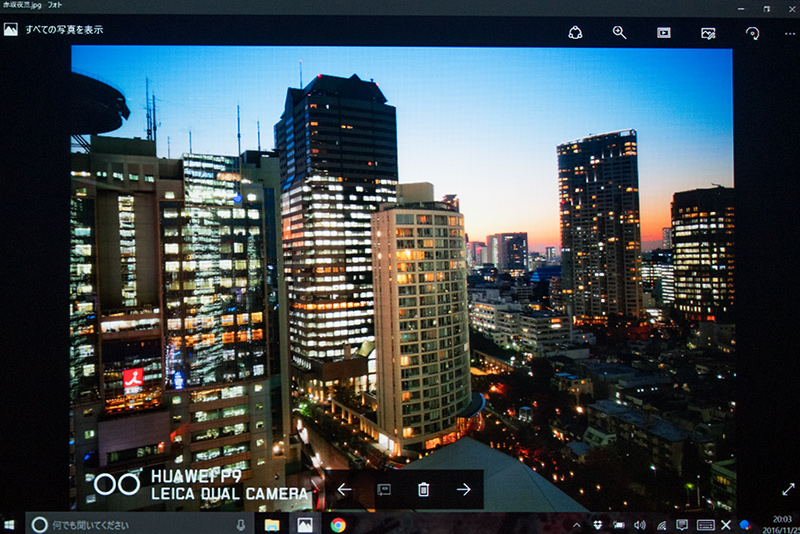
Task: Open Dropbox from system tray
Action: coord(597,525)
